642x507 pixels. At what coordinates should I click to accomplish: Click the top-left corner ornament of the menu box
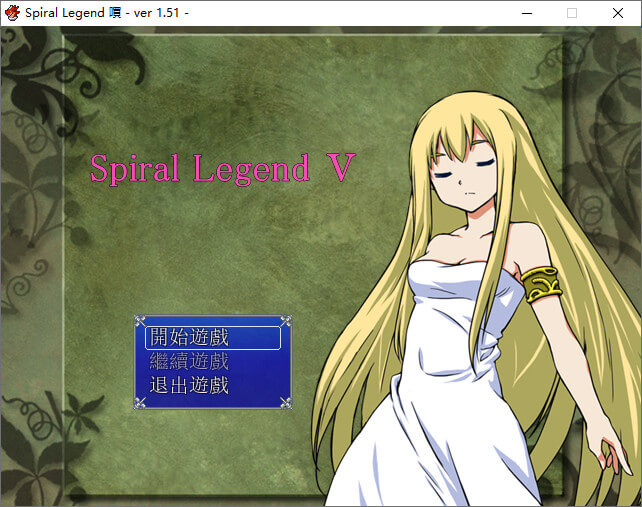point(140,322)
